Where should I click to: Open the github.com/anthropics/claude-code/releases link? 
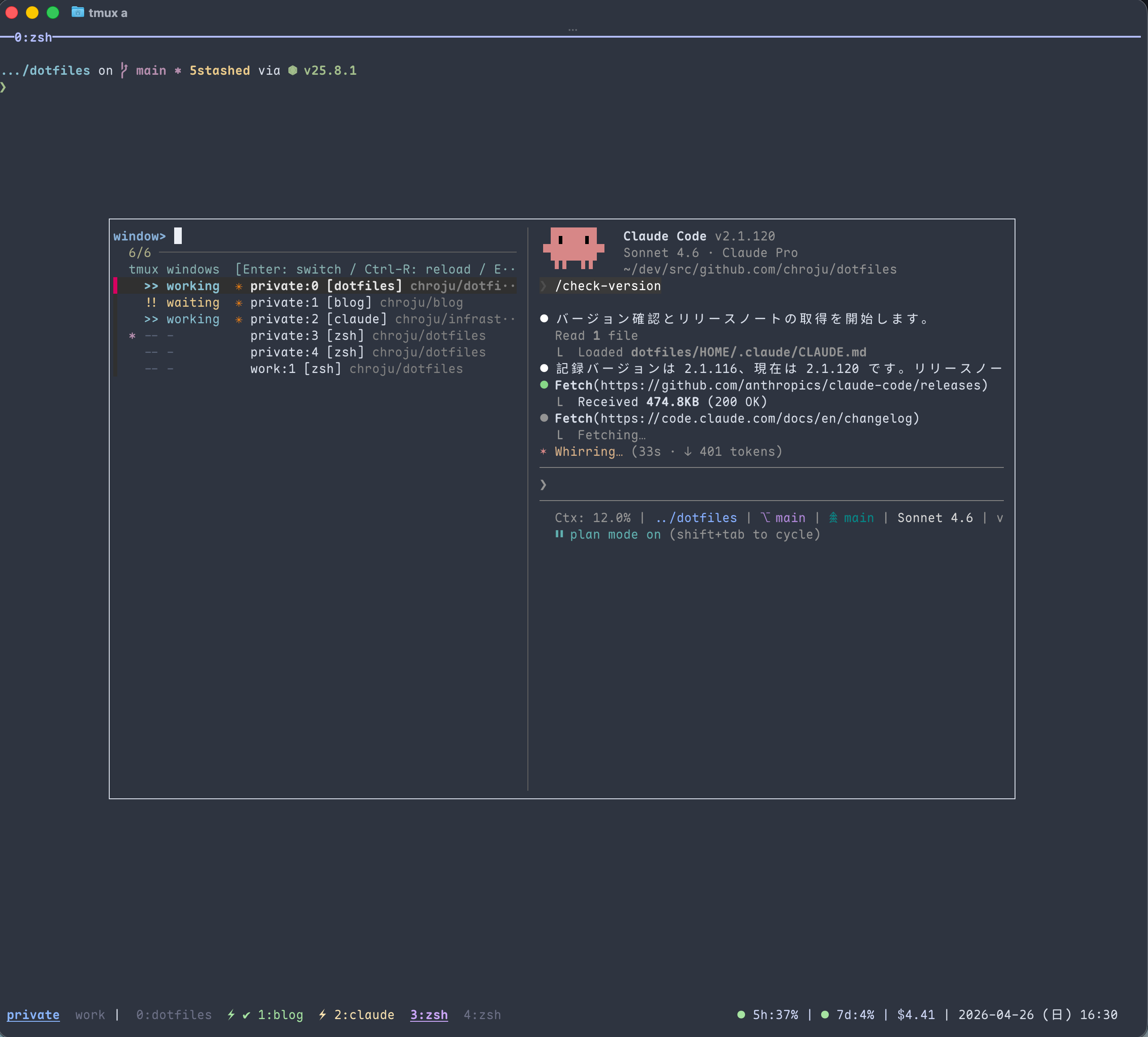(791, 386)
